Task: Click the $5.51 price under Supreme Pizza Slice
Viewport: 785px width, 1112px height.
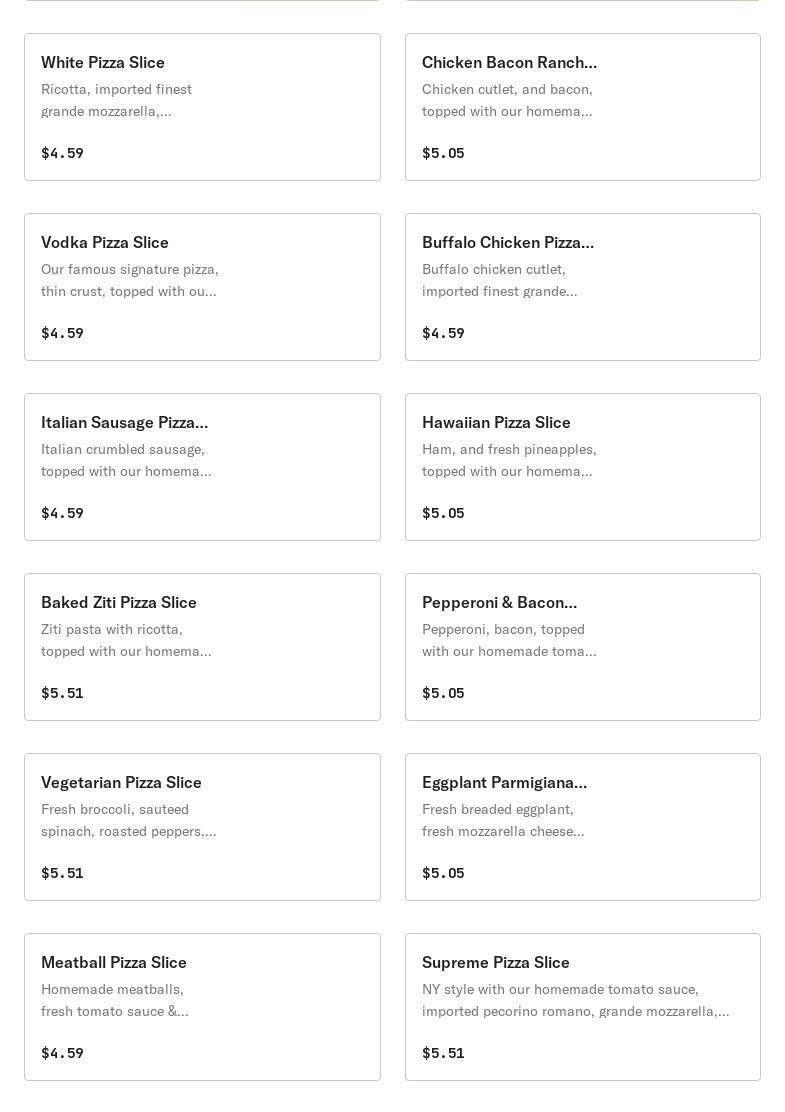Action: tap(443, 1053)
